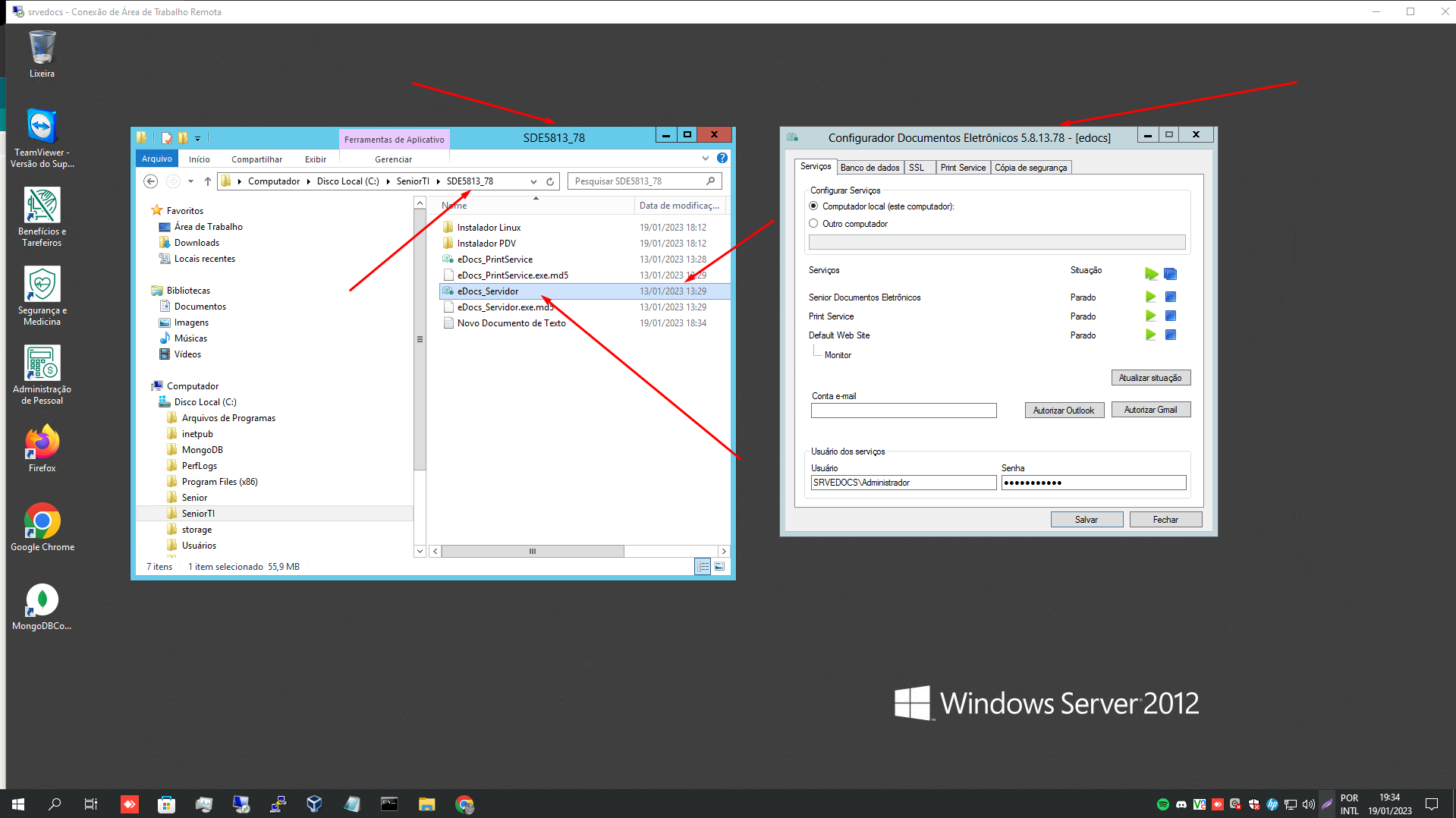Launch Google Chrome from the desktop
The image size is (1456, 818).
[x=42, y=527]
